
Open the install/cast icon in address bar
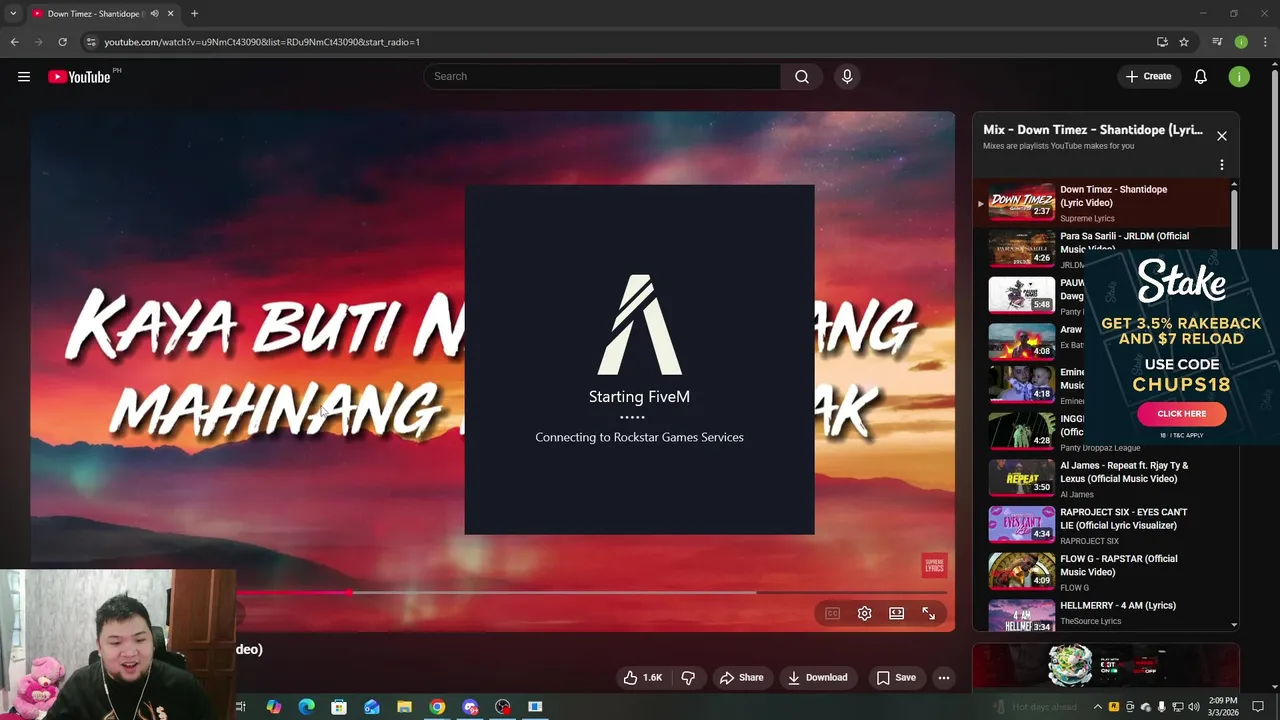pos(1162,42)
